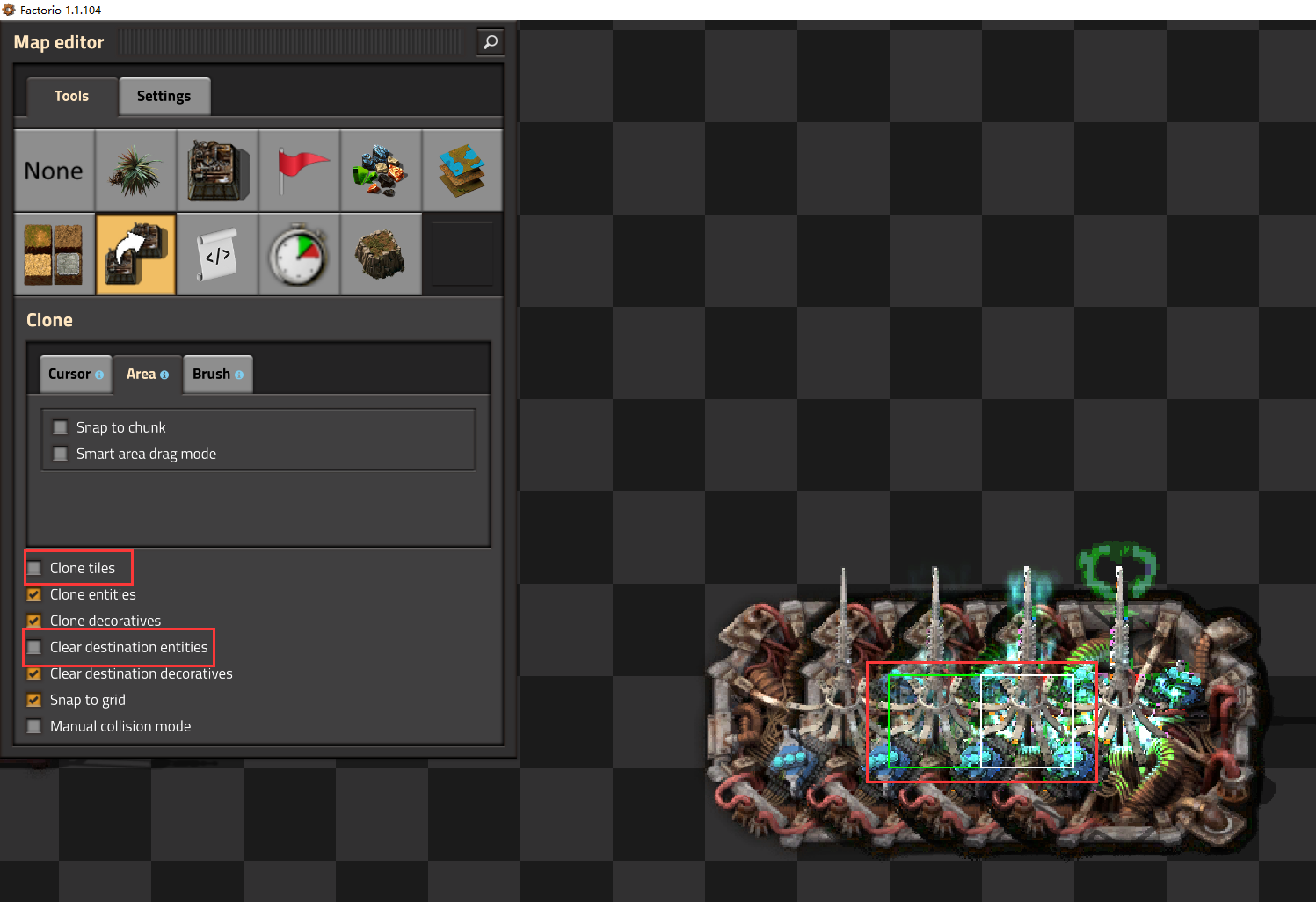Screen dimensions: 1316x902
Task: Select the cliff rock tool
Action: [381, 254]
